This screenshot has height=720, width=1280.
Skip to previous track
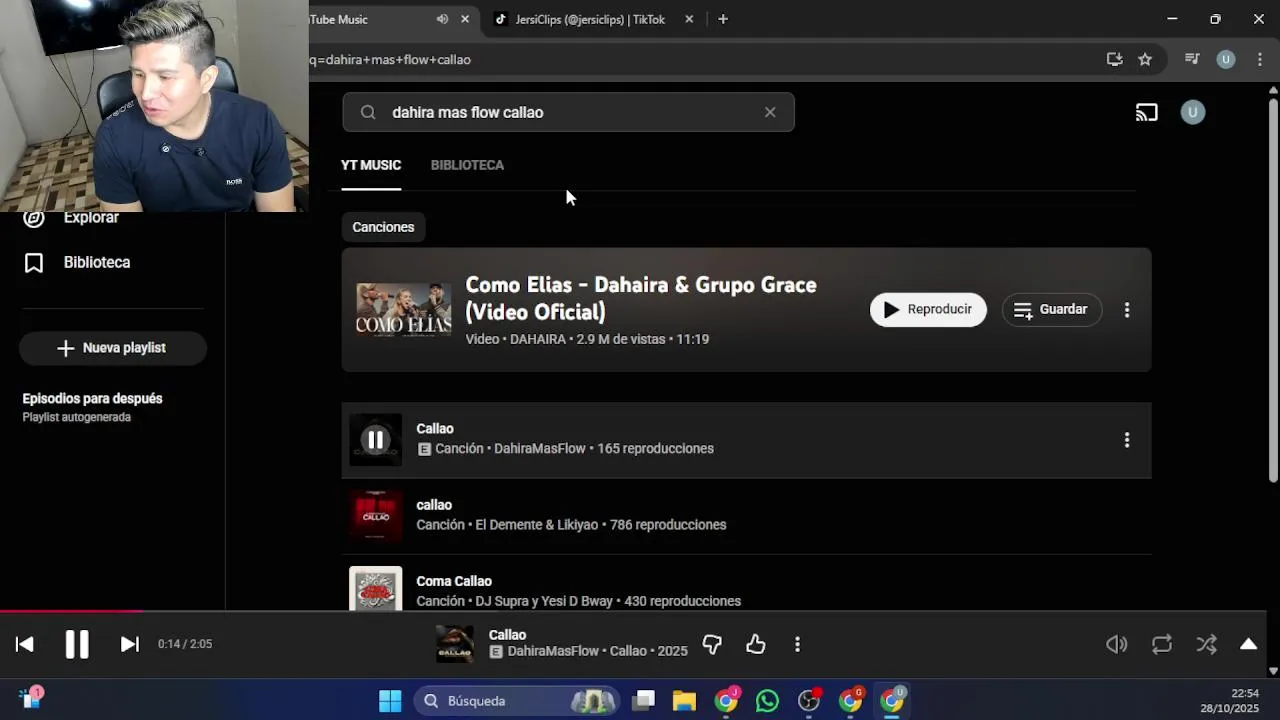tap(25, 644)
